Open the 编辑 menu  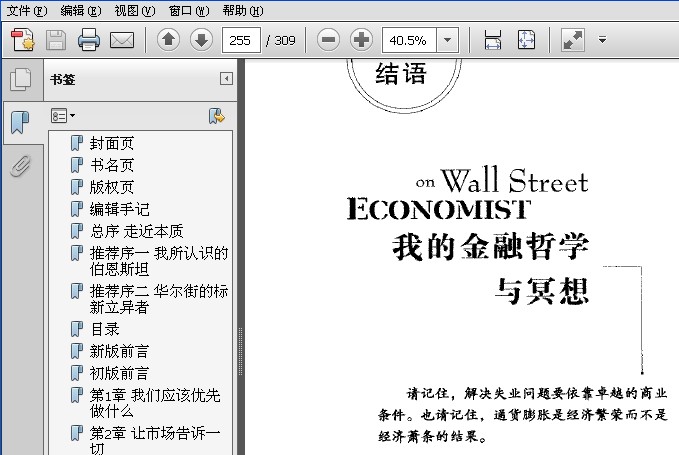(x=81, y=10)
